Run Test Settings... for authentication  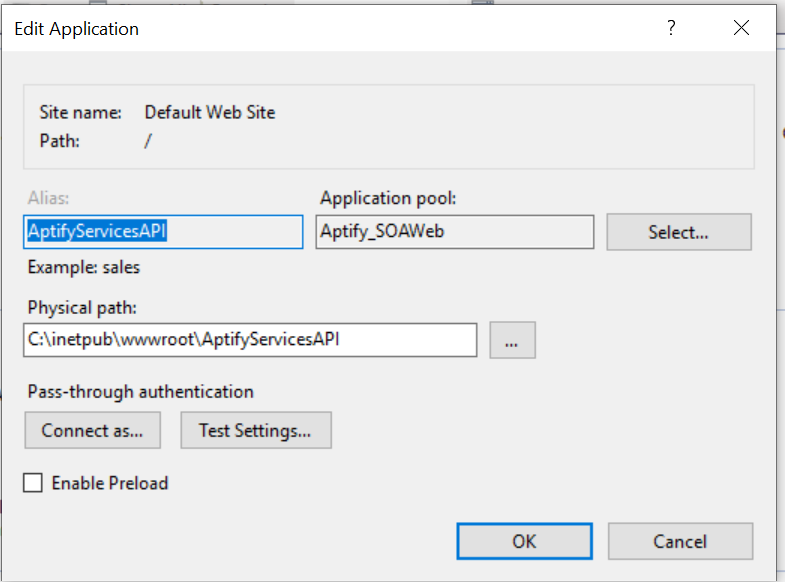(255, 431)
